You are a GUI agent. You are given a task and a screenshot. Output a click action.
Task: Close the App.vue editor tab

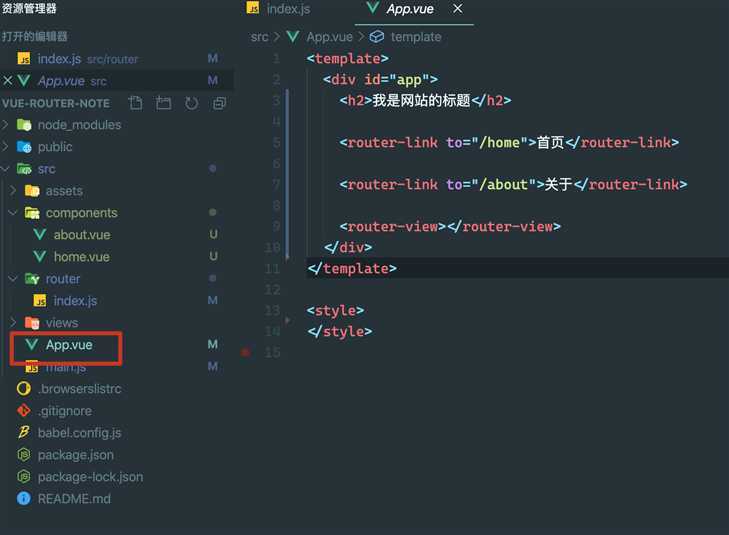coord(458,9)
